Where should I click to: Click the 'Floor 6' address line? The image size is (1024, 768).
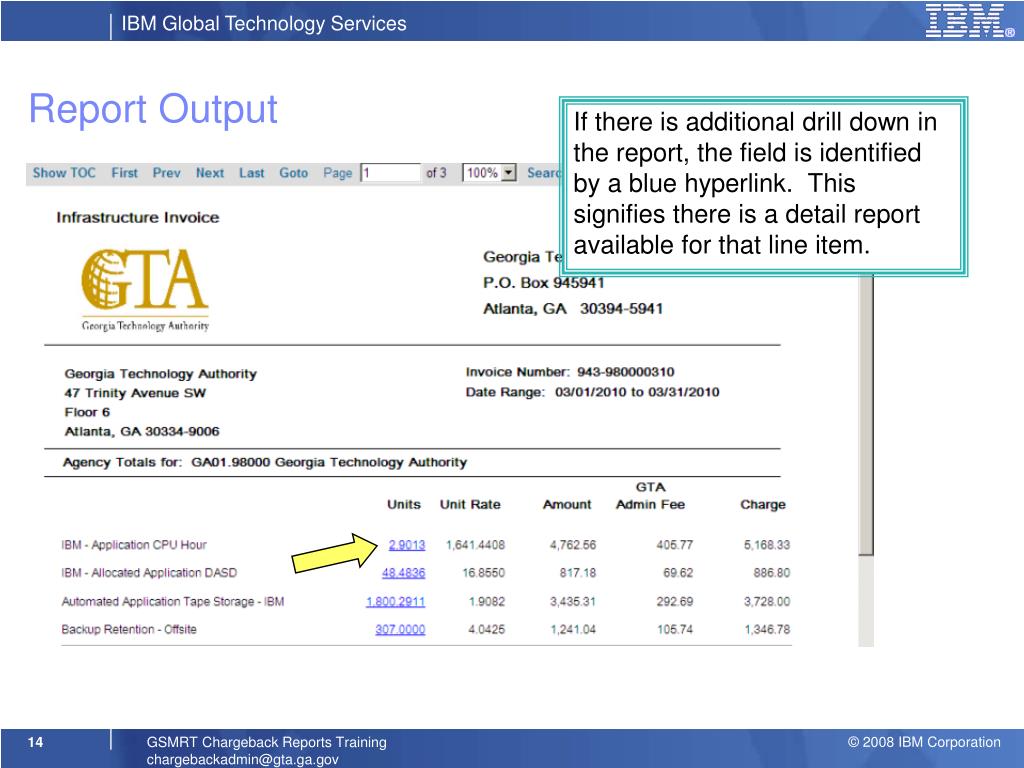(x=87, y=412)
